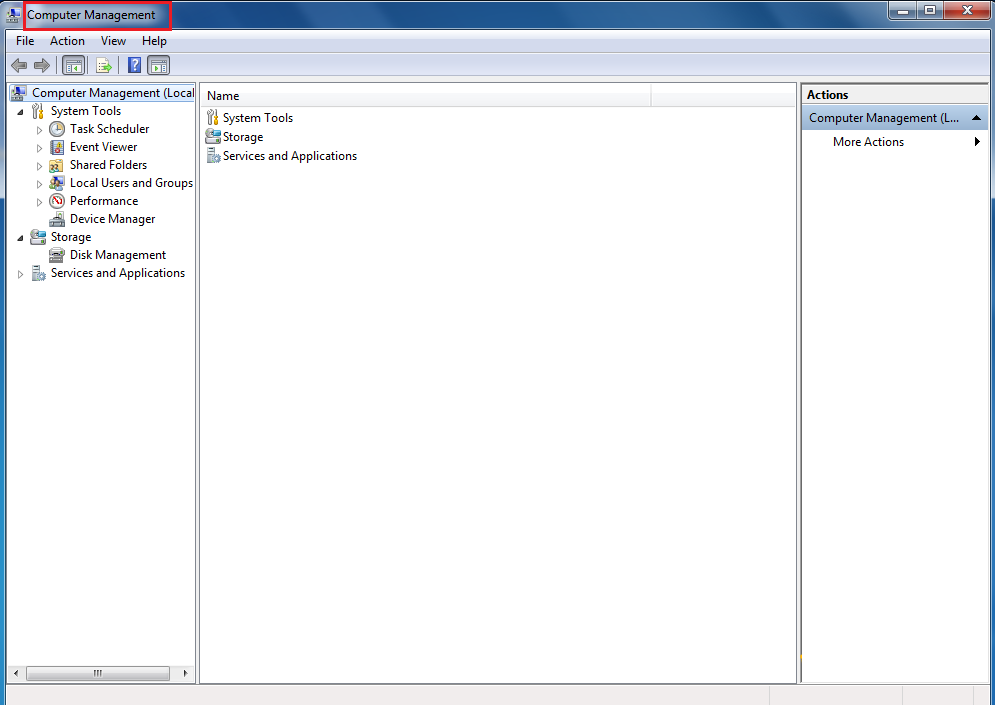Open the Action menu
The image size is (995, 705).
pos(67,41)
